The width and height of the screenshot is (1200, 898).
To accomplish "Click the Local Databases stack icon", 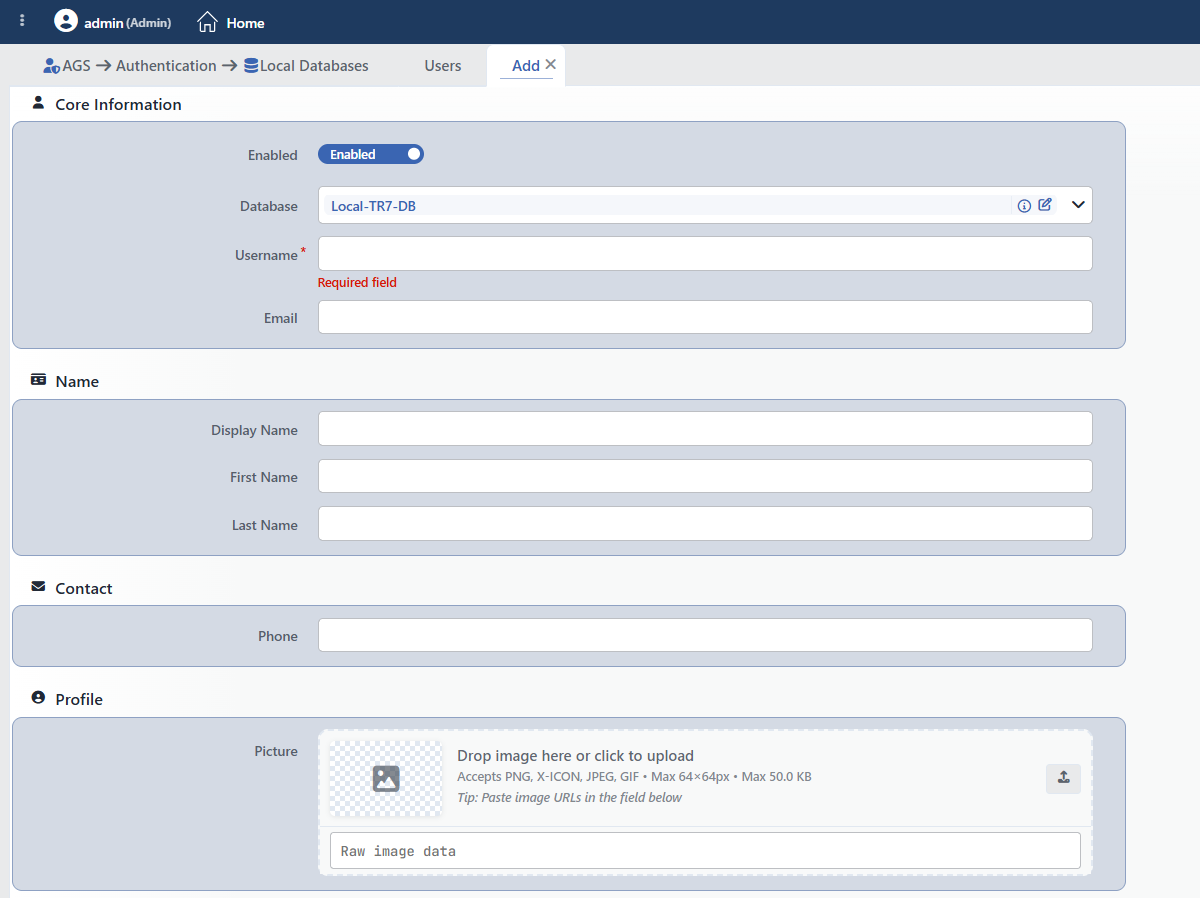I will [x=251, y=66].
